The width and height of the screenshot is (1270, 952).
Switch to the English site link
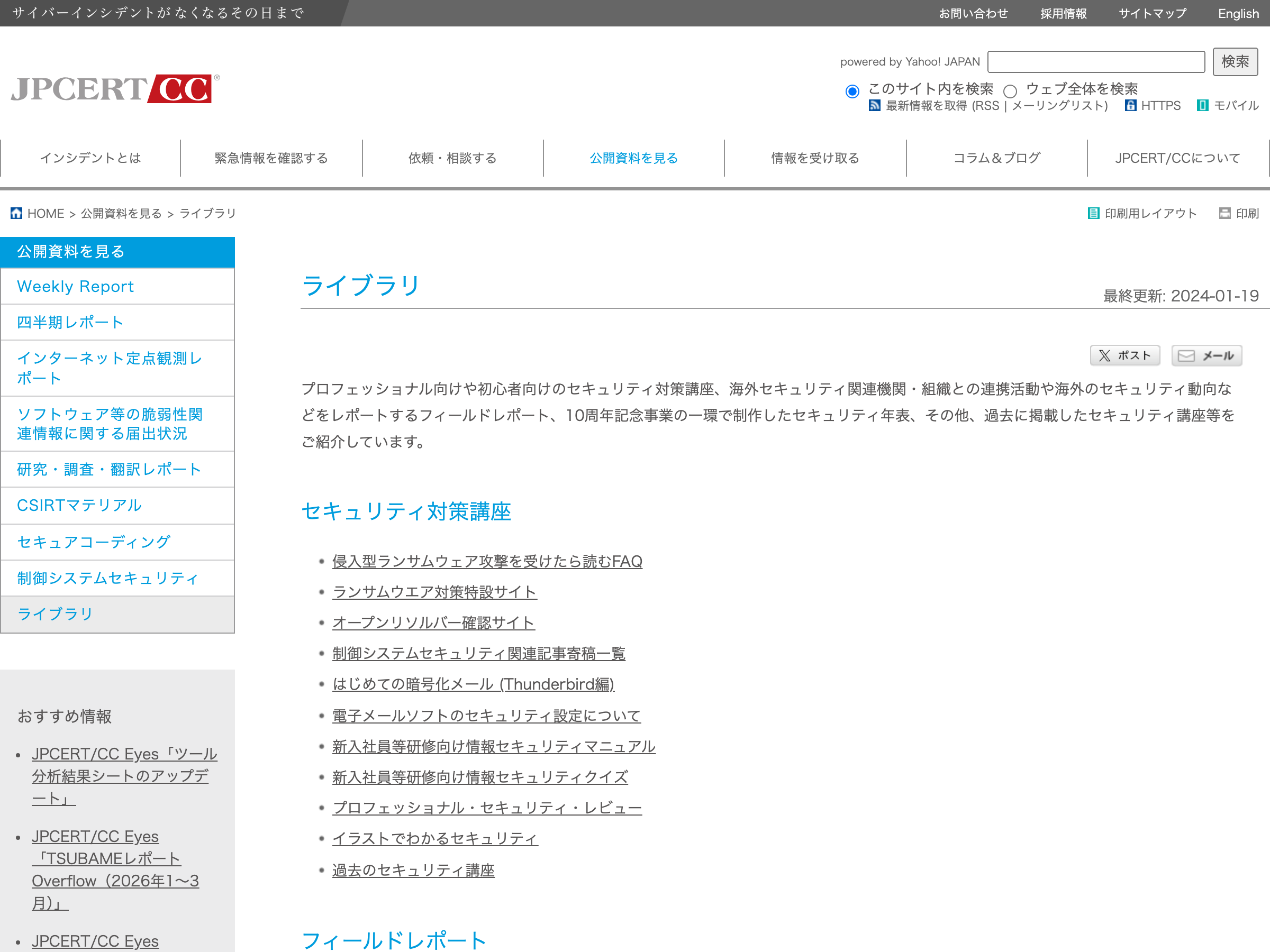[x=1238, y=13]
